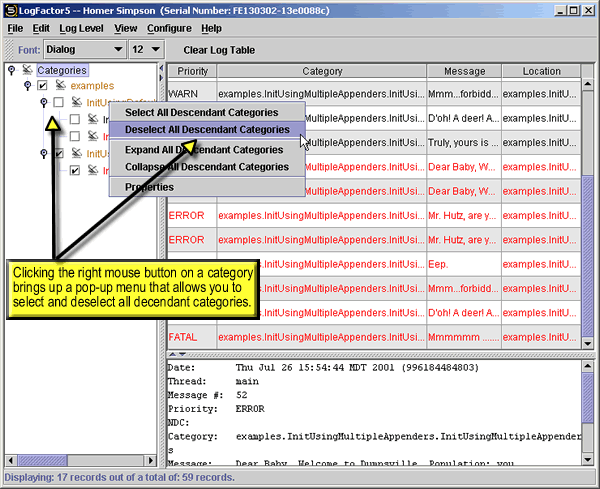The height and width of the screenshot is (489, 600).
Task: Open the Configure menu
Action: [169, 28]
